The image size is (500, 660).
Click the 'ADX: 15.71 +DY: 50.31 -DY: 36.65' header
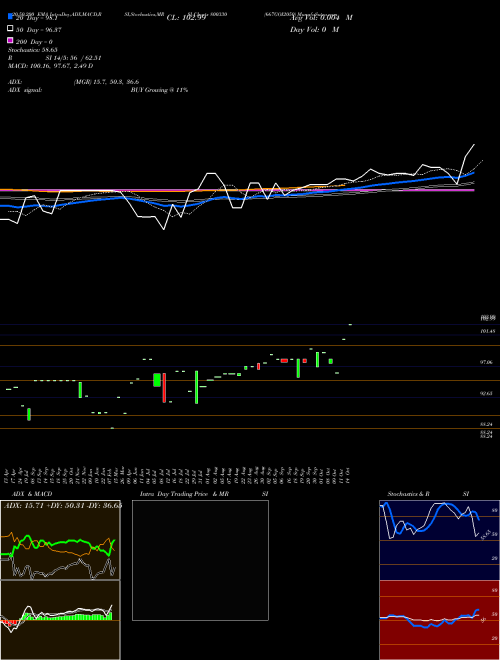click(63, 506)
